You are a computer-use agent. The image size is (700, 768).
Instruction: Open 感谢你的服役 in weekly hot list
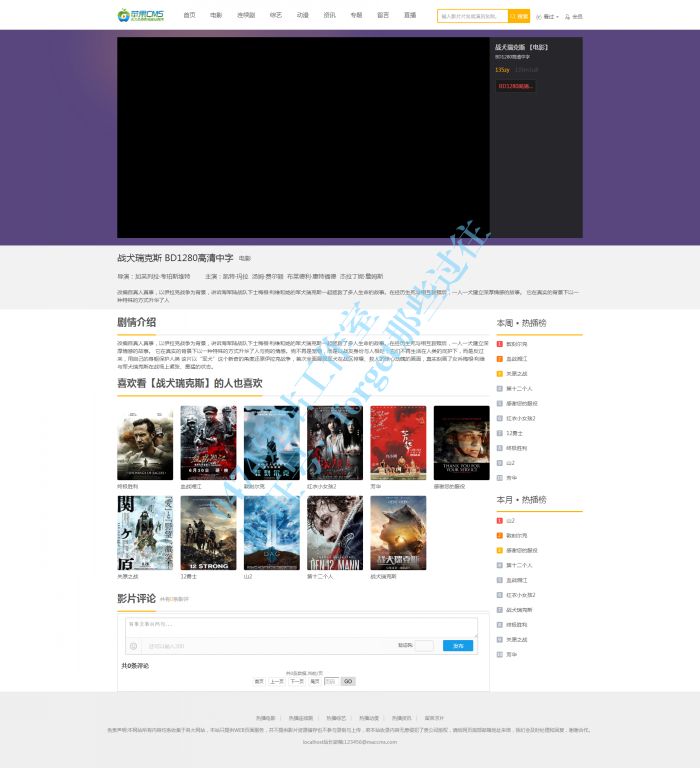pos(522,403)
